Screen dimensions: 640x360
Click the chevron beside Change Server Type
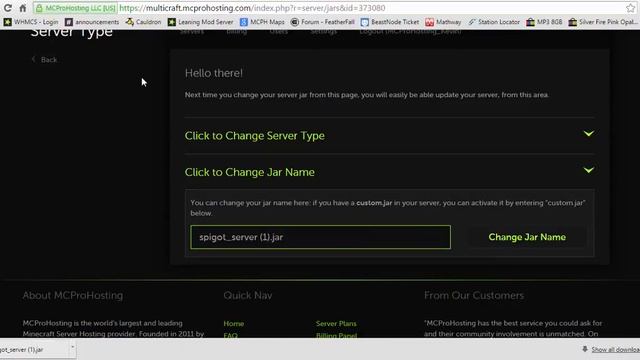point(588,133)
